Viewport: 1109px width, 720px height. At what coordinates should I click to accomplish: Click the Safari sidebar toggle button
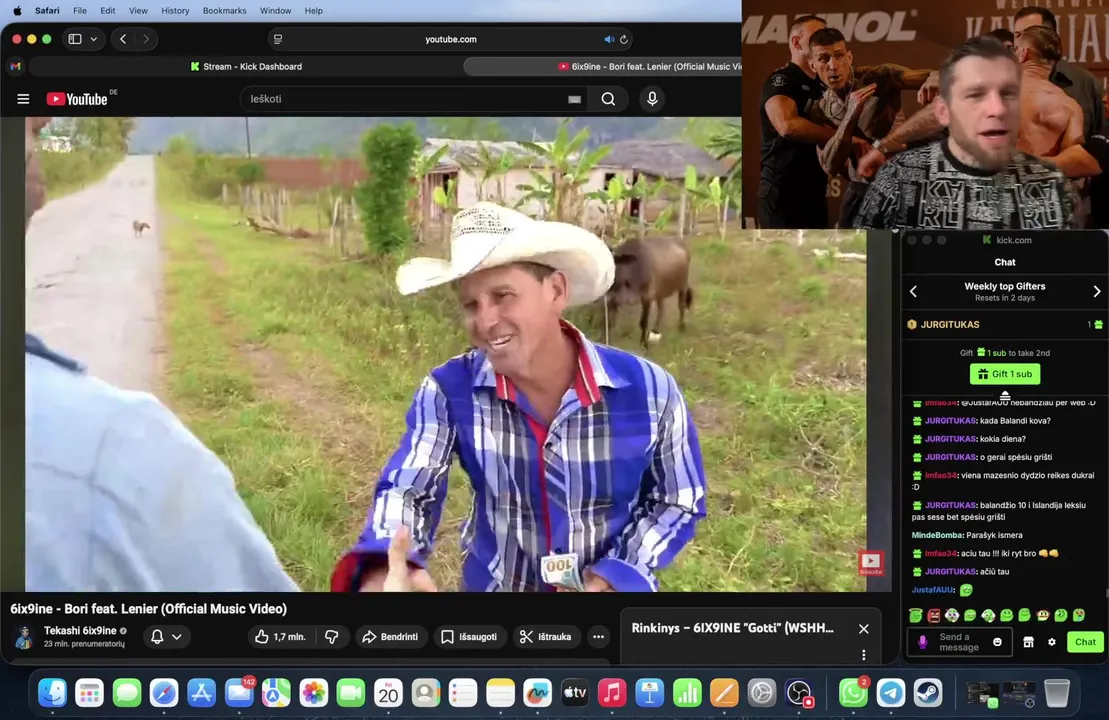tap(75, 39)
